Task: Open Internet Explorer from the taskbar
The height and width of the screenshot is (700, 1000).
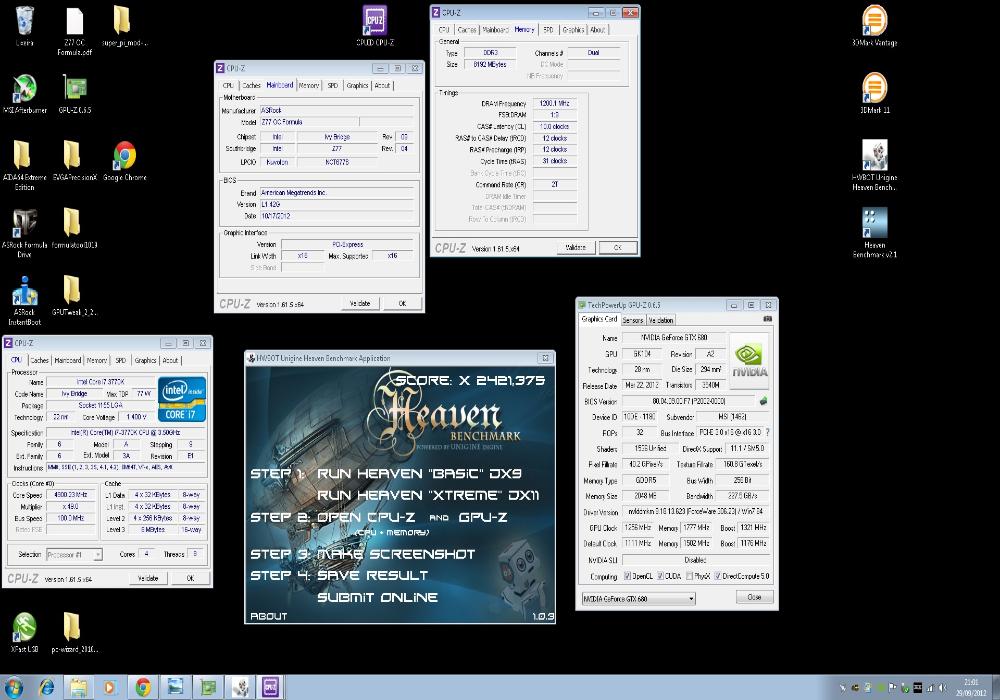Action: 47,687
